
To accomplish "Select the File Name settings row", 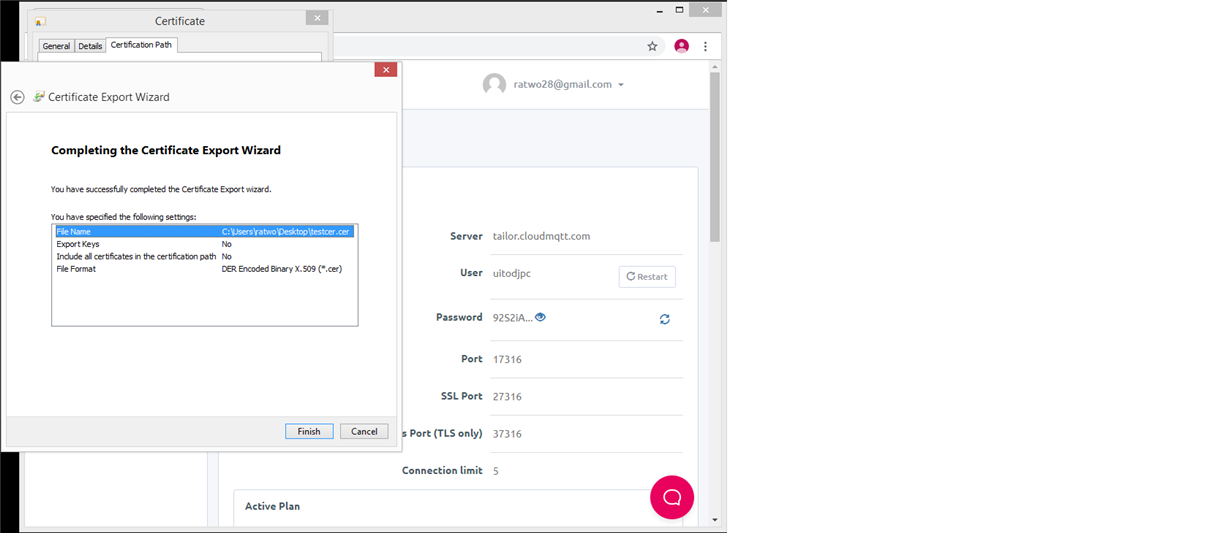I will point(204,231).
